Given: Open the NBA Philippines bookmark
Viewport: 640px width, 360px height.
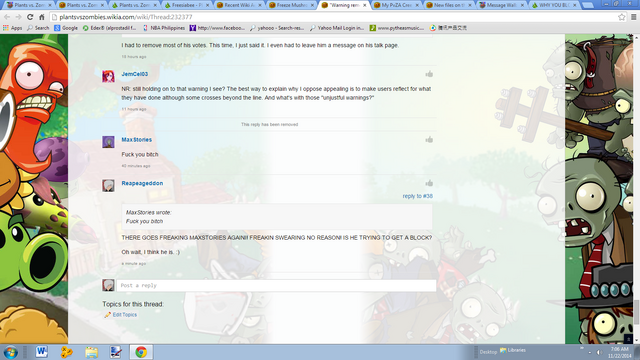Looking at the screenshot, I should point(164,28).
